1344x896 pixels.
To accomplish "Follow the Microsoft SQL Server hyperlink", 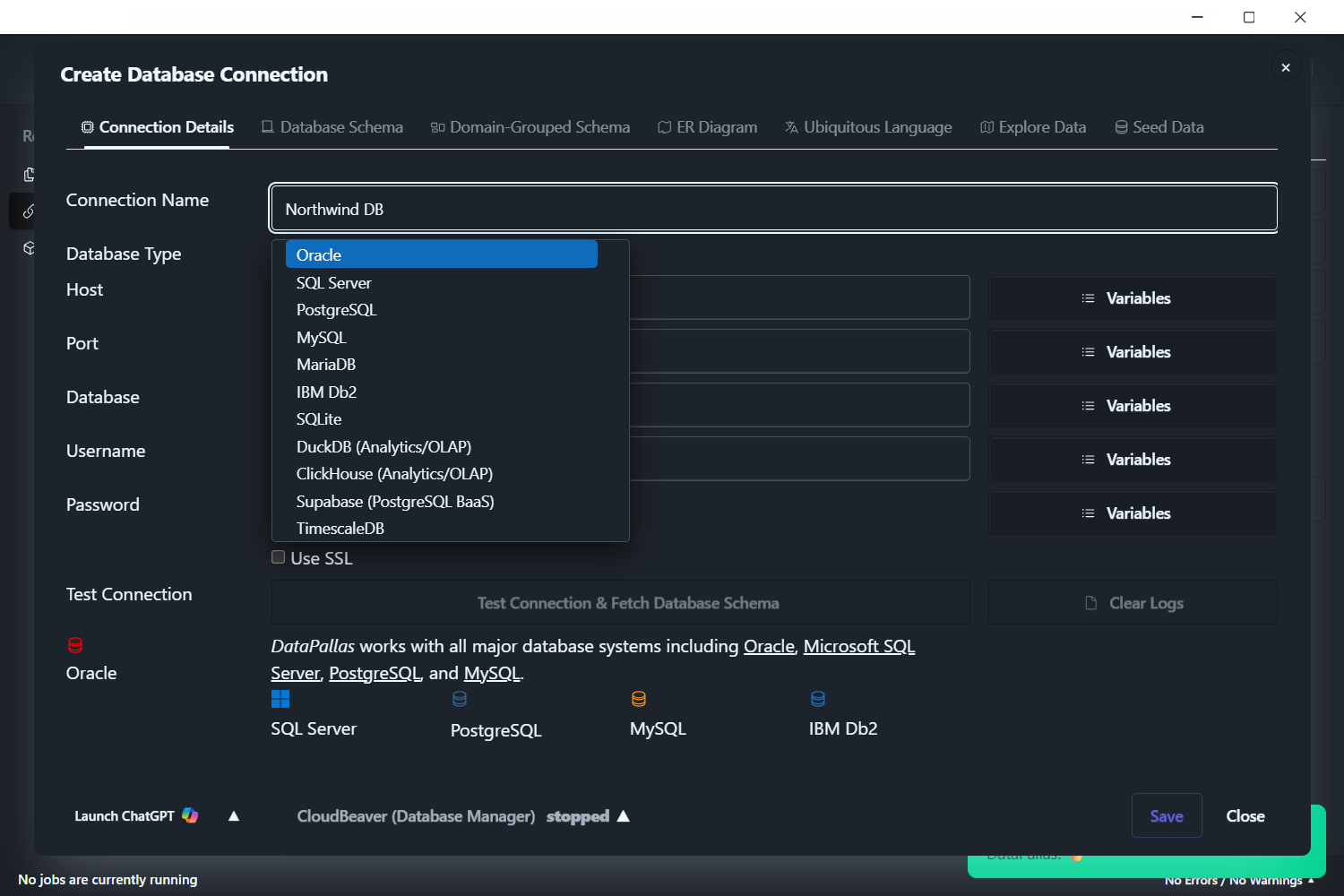I will click(x=859, y=646).
